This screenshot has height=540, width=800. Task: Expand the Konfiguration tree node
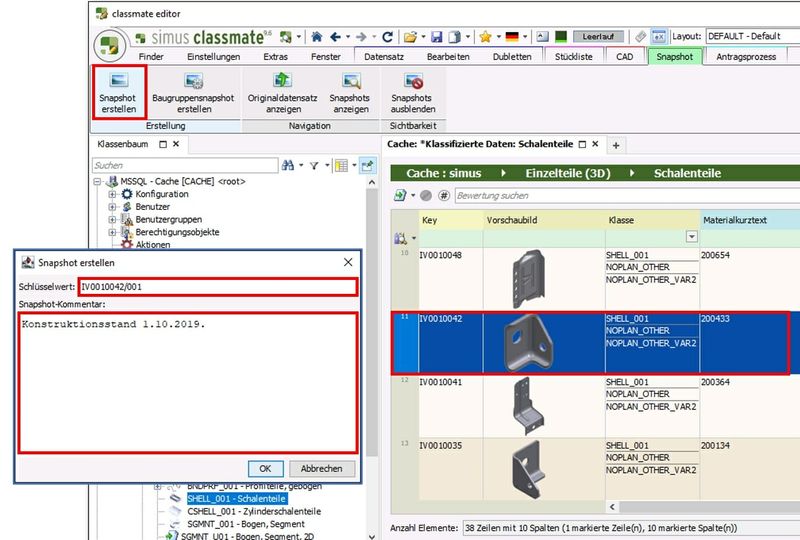click(x=112, y=194)
